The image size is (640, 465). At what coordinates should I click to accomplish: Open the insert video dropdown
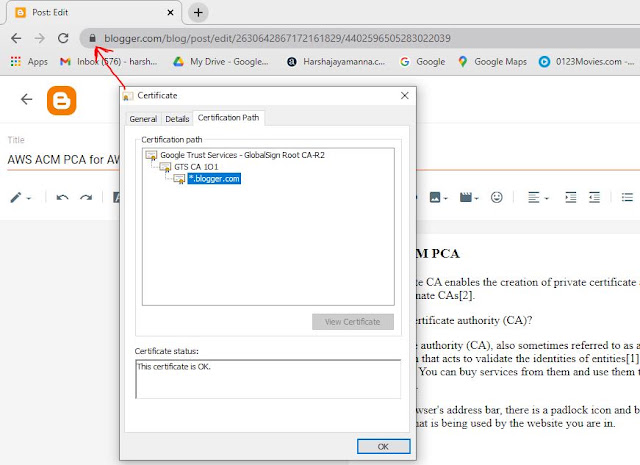click(x=469, y=198)
